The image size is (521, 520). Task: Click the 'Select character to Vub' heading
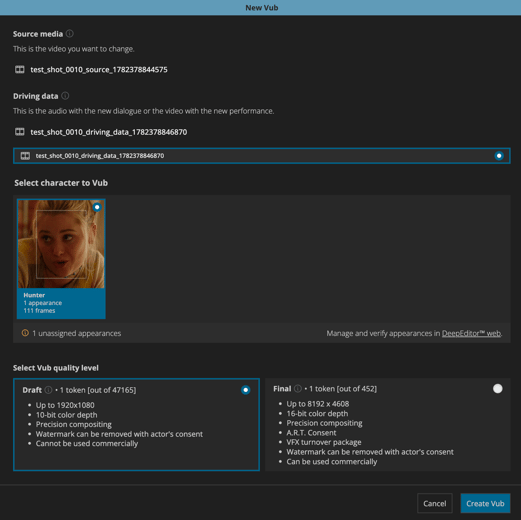point(61,183)
